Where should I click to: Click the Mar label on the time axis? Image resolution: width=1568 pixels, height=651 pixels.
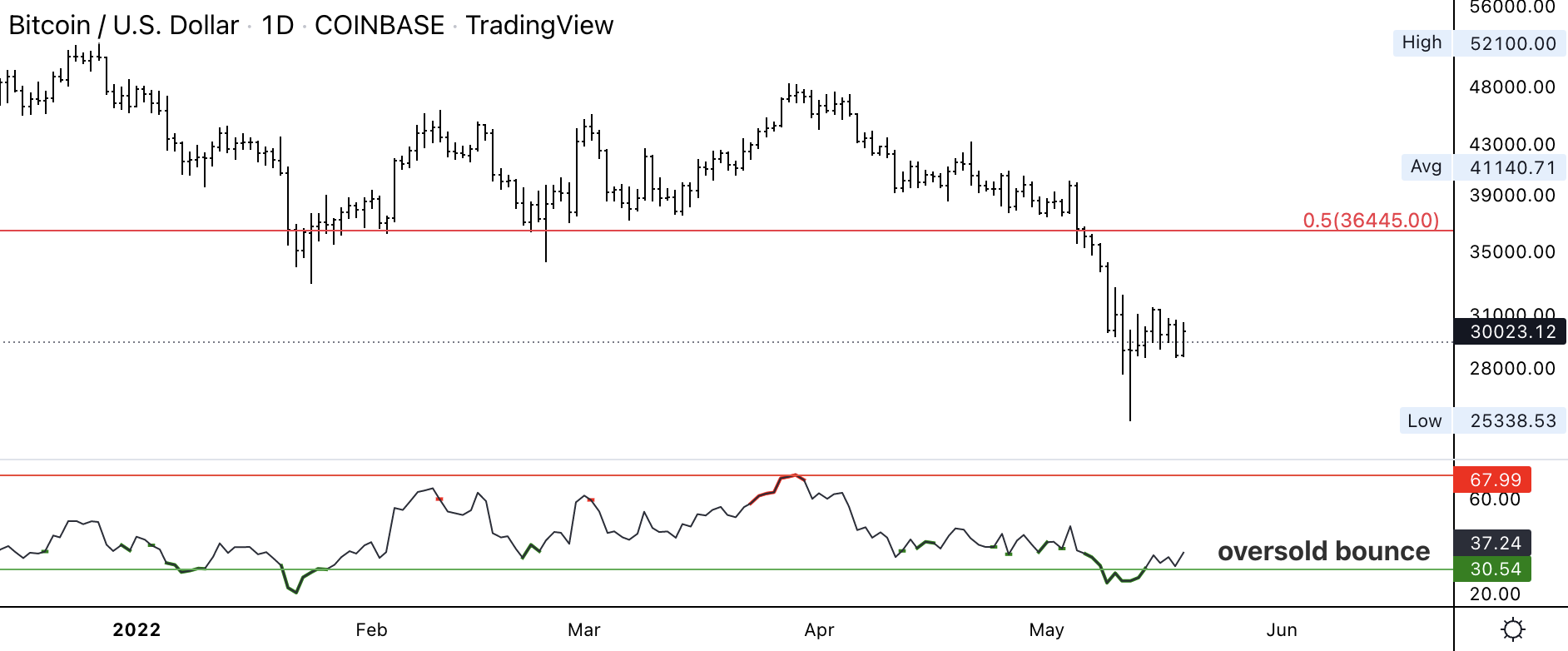[583, 630]
